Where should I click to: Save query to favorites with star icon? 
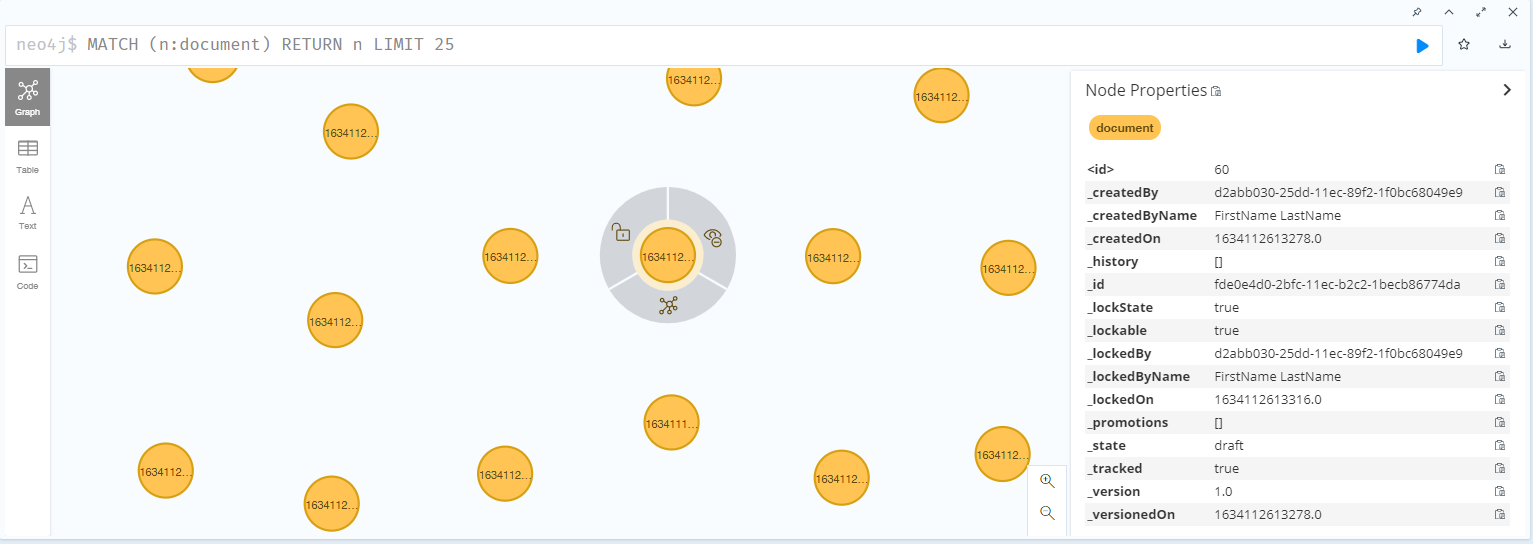tap(1464, 45)
